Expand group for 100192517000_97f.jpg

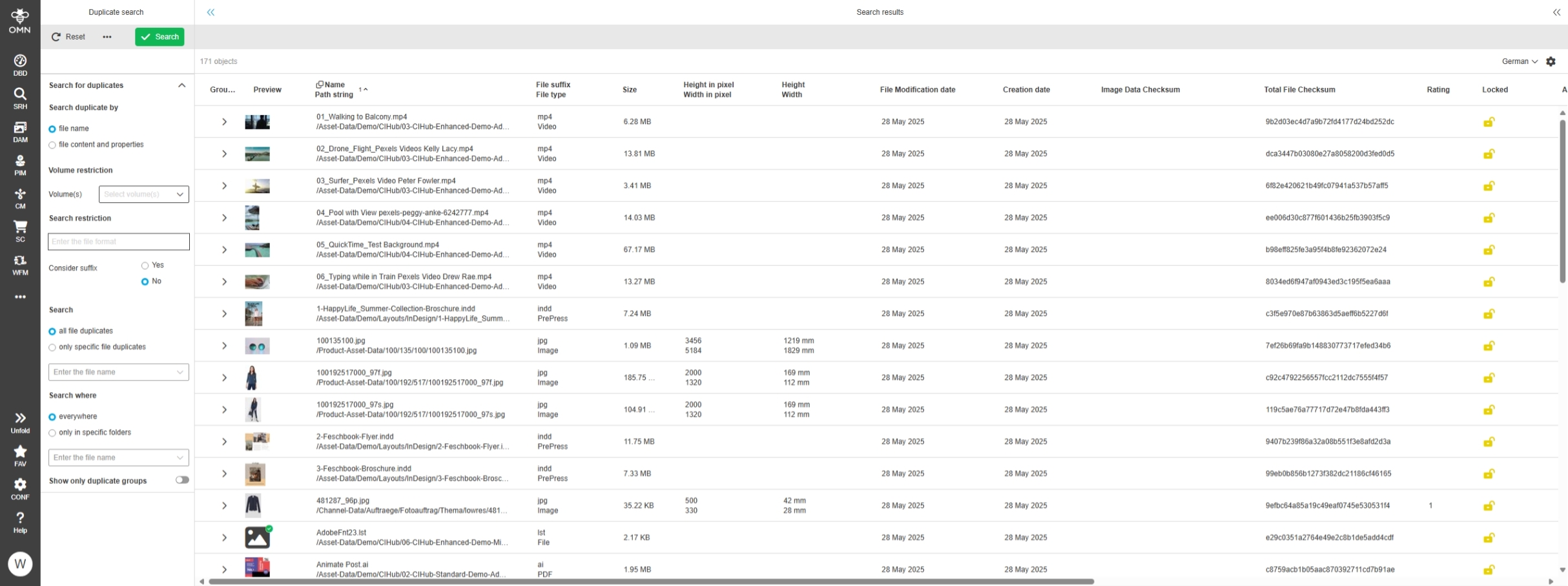coord(224,378)
